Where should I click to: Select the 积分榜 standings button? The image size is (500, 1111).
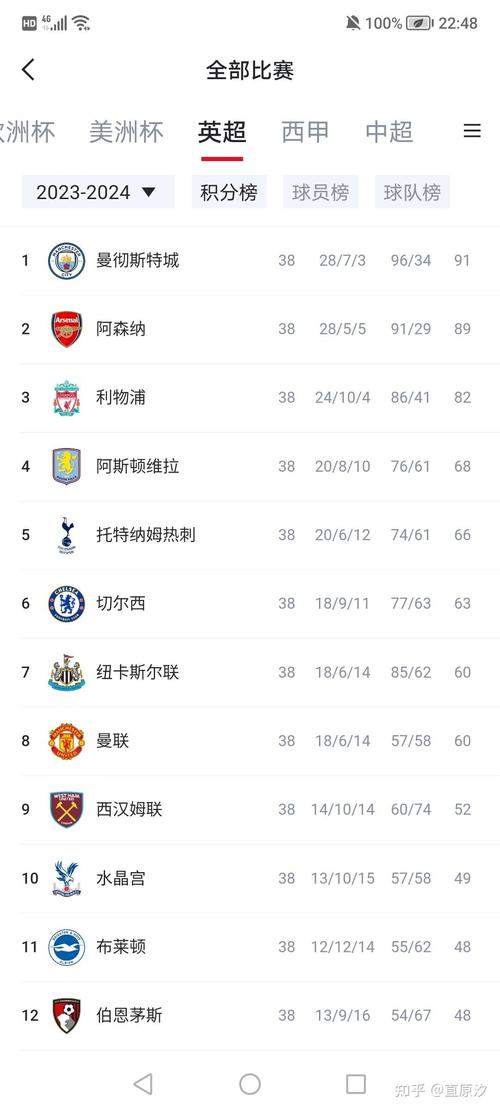[229, 192]
